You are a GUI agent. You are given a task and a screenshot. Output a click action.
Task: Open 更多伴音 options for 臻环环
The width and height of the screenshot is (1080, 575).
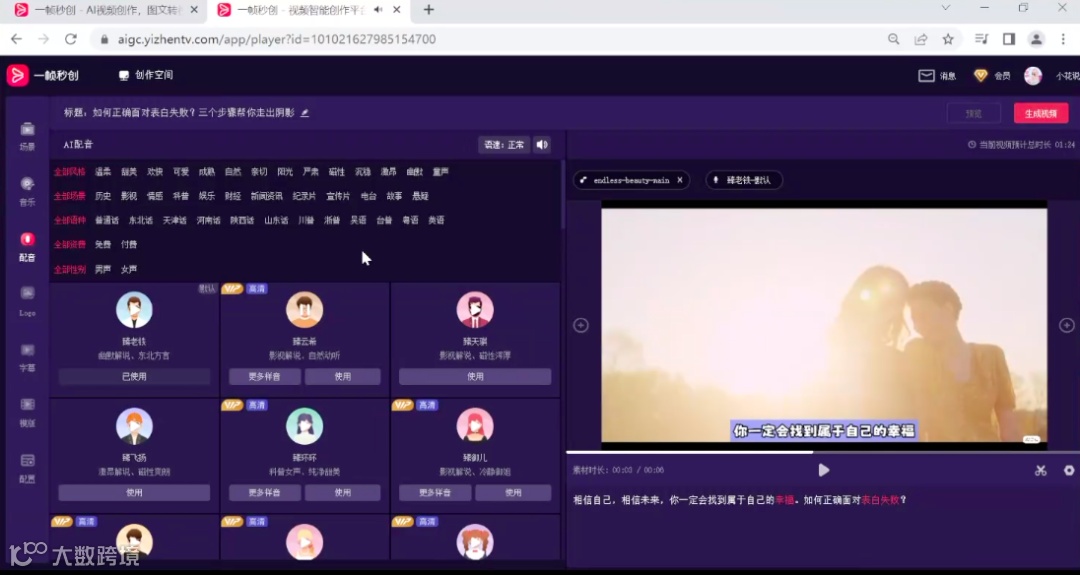click(265, 492)
